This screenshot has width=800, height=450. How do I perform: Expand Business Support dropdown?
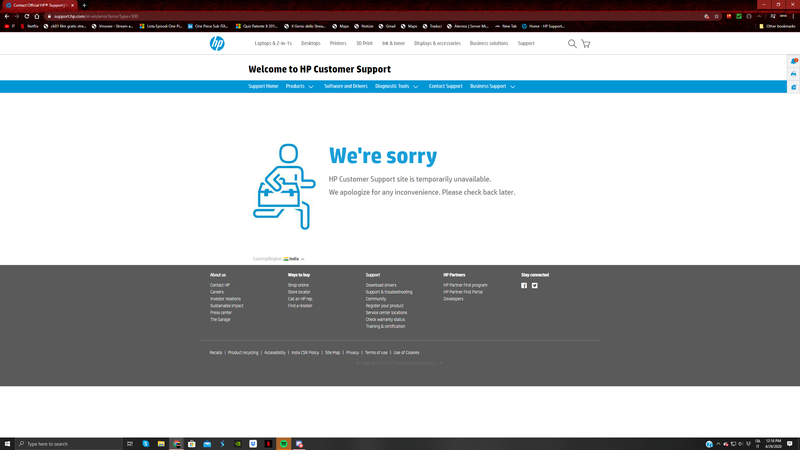(492, 86)
